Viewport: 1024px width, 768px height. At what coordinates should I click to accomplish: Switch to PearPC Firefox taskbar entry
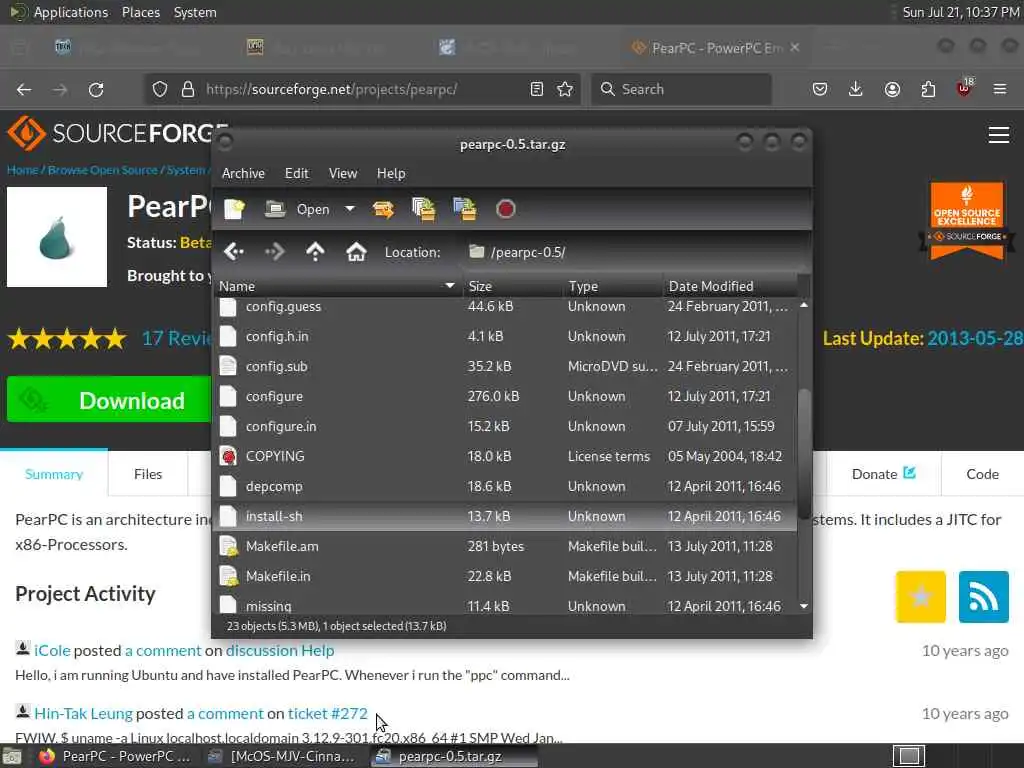pyautogui.click(x=114, y=756)
